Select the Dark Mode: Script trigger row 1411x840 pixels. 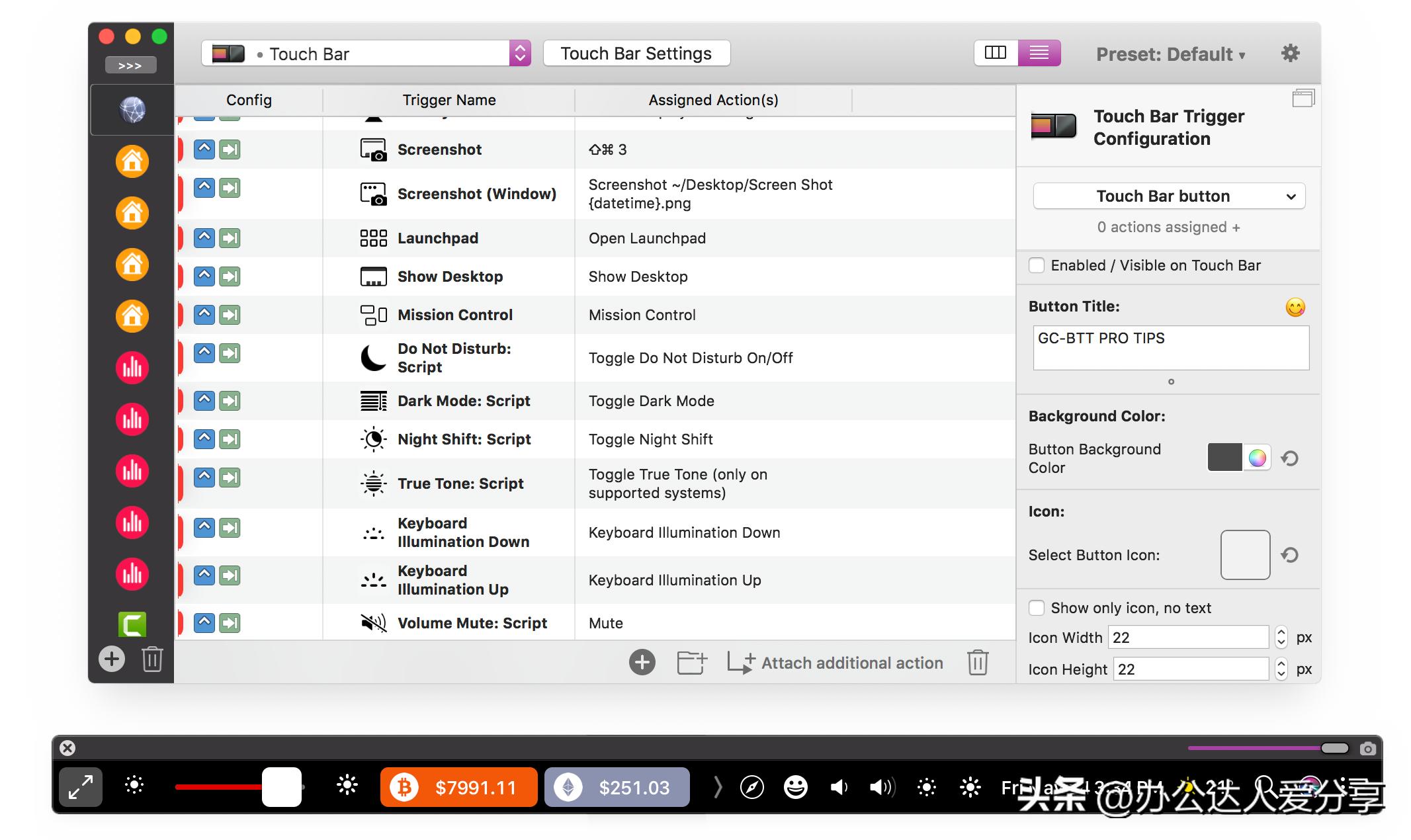[463, 401]
